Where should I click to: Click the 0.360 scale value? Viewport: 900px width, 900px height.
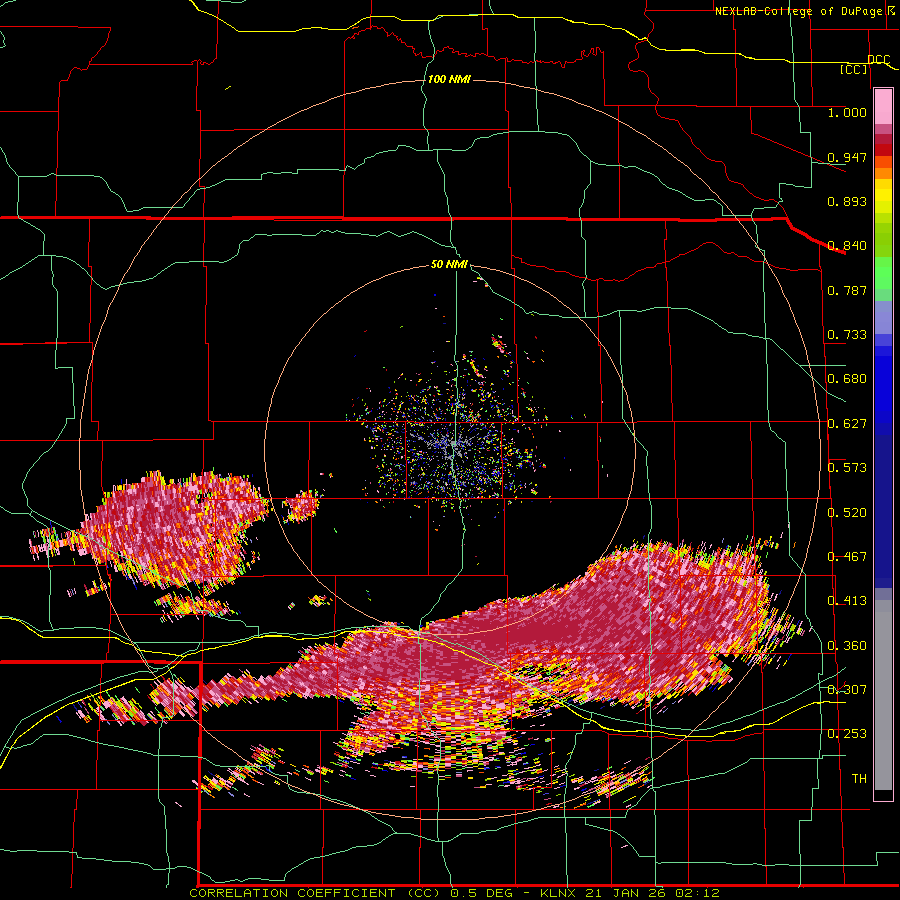click(847, 646)
